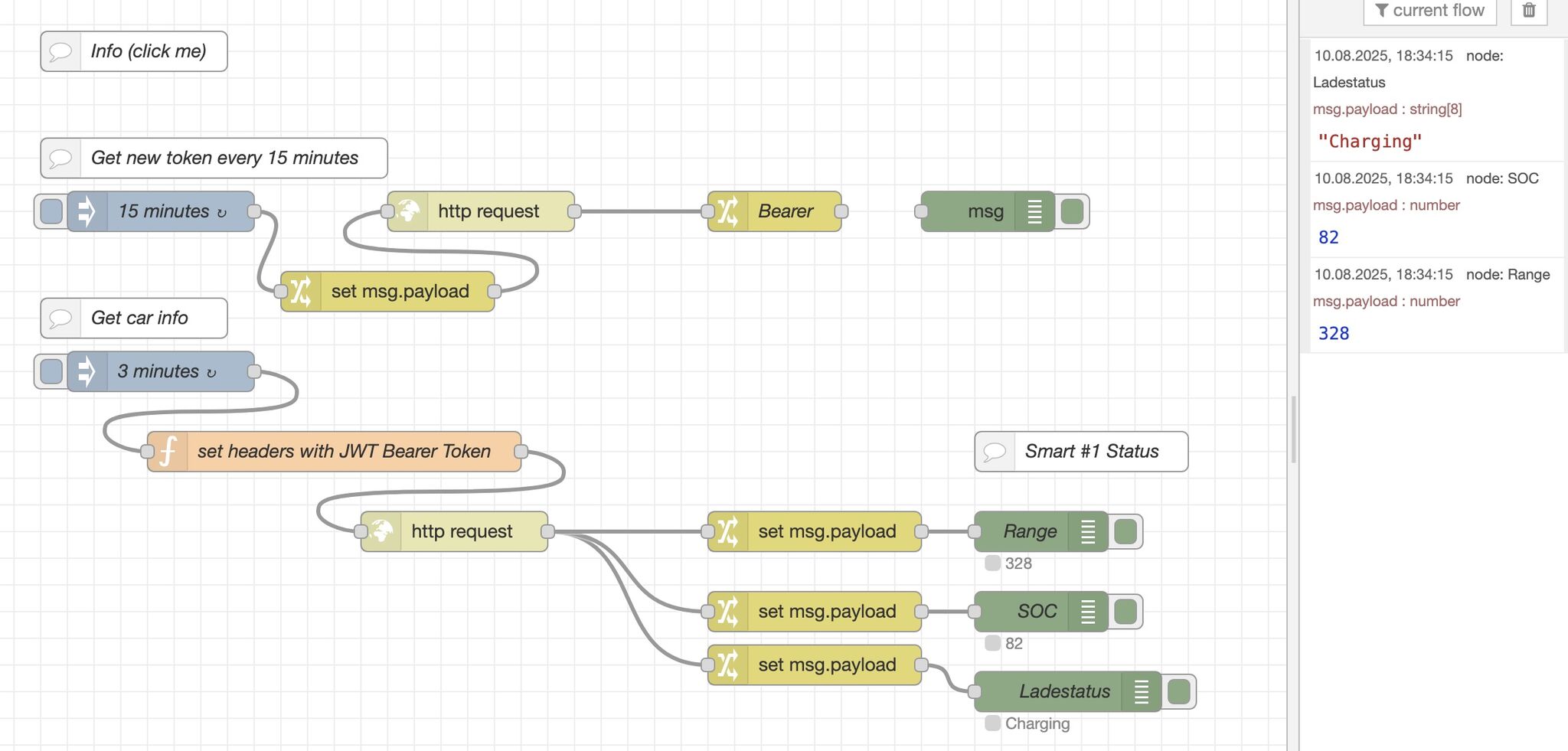
Task: Click the trash icon to clear debug messages
Action: [1528, 11]
